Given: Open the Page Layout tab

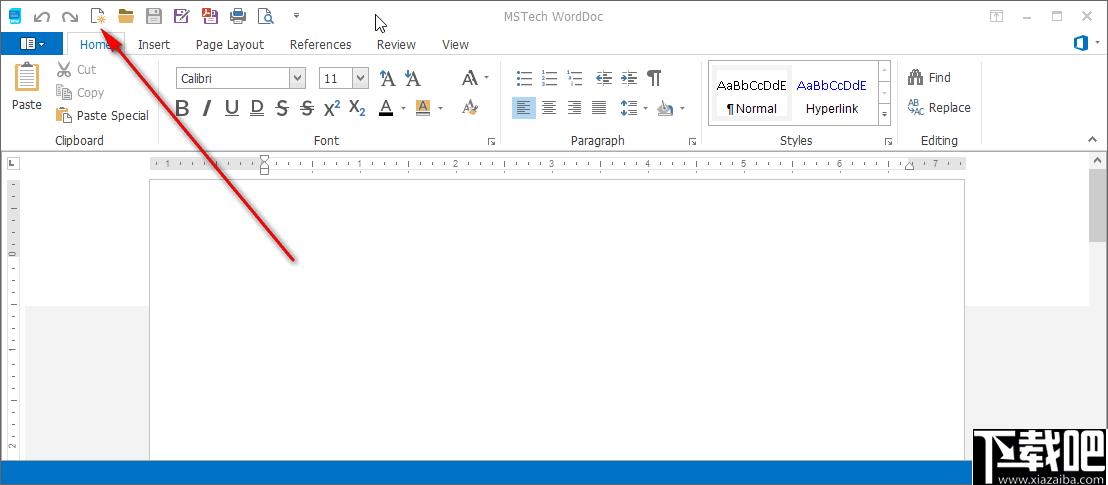Looking at the screenshot, I should [230, 44].
